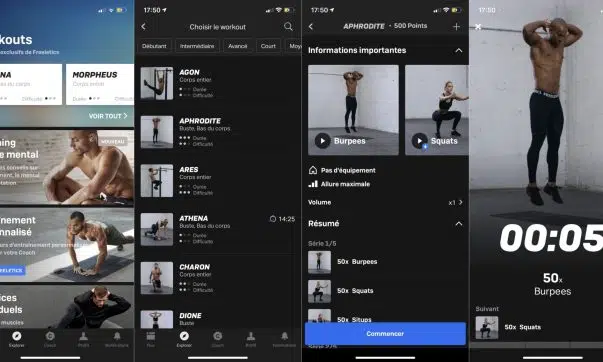Screen dimensions: 603x362
Task: Open the CHARON workout
Action: (x=218, y=278)
